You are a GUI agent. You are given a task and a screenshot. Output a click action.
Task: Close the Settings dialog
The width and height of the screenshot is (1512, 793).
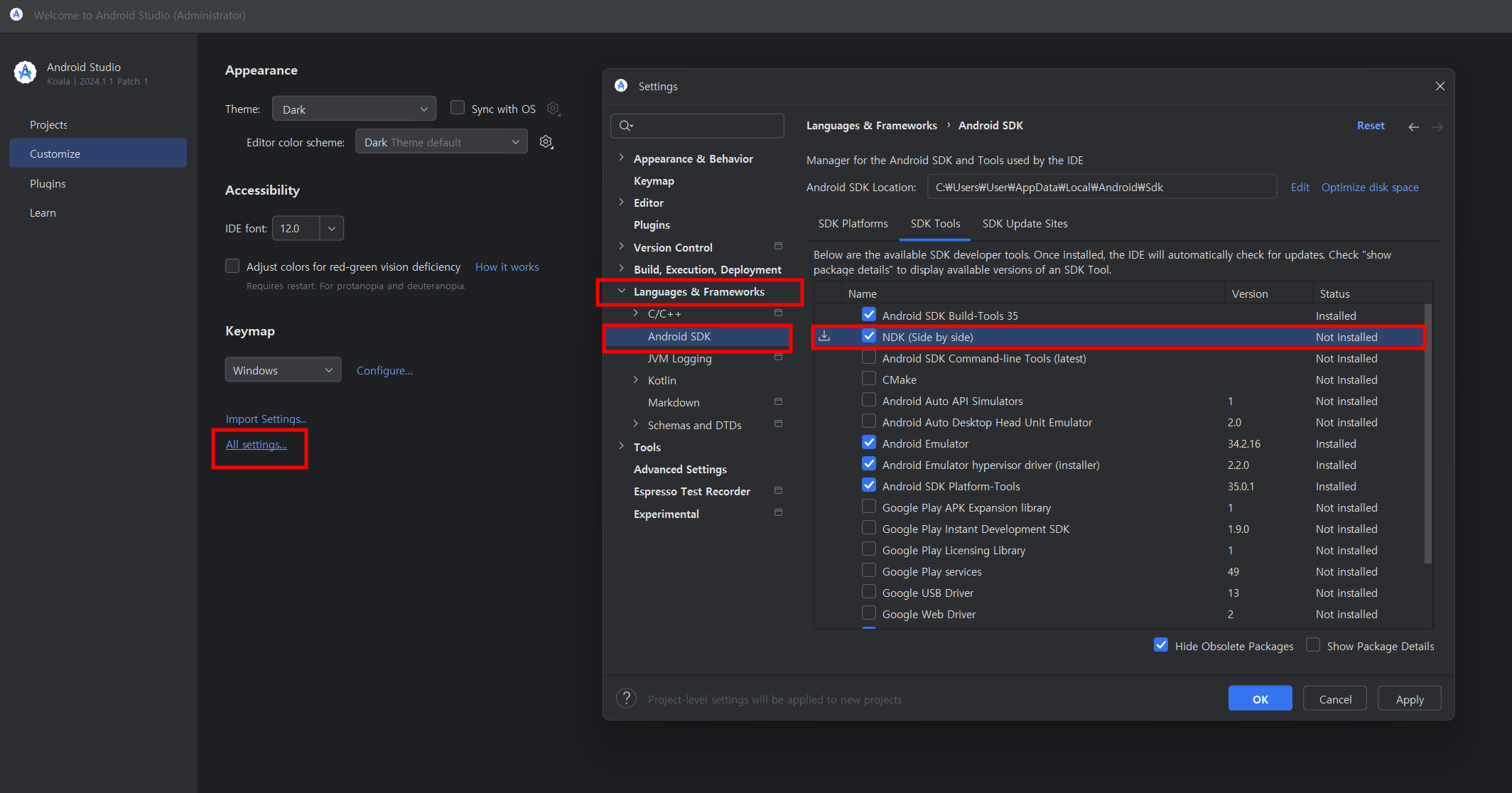[1440, 86]
